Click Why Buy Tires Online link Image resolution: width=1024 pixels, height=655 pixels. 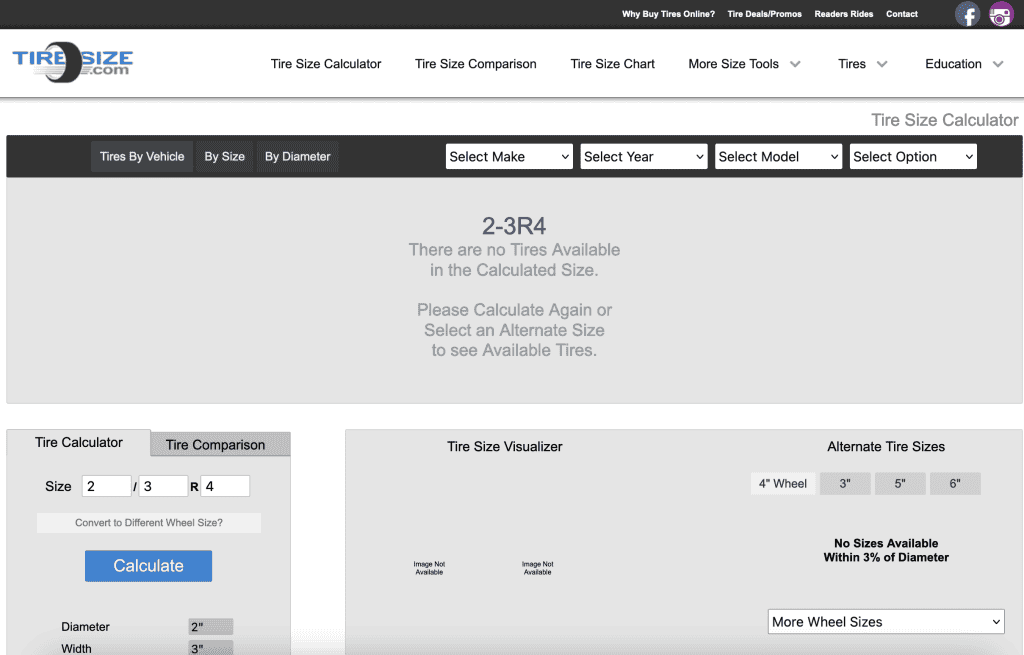tap(668, 14)
